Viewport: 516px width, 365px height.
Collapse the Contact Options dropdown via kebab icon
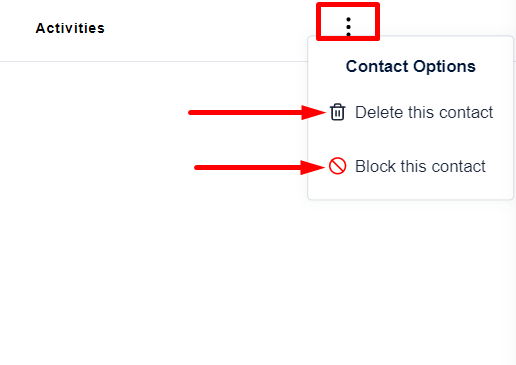[x=348, y=27]
